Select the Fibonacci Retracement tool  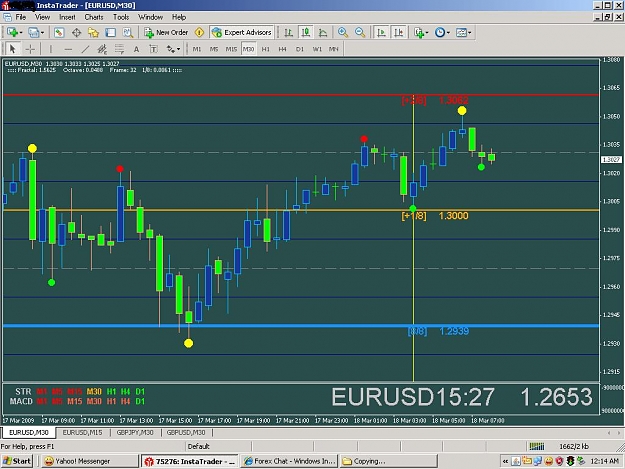coord(119,49)
